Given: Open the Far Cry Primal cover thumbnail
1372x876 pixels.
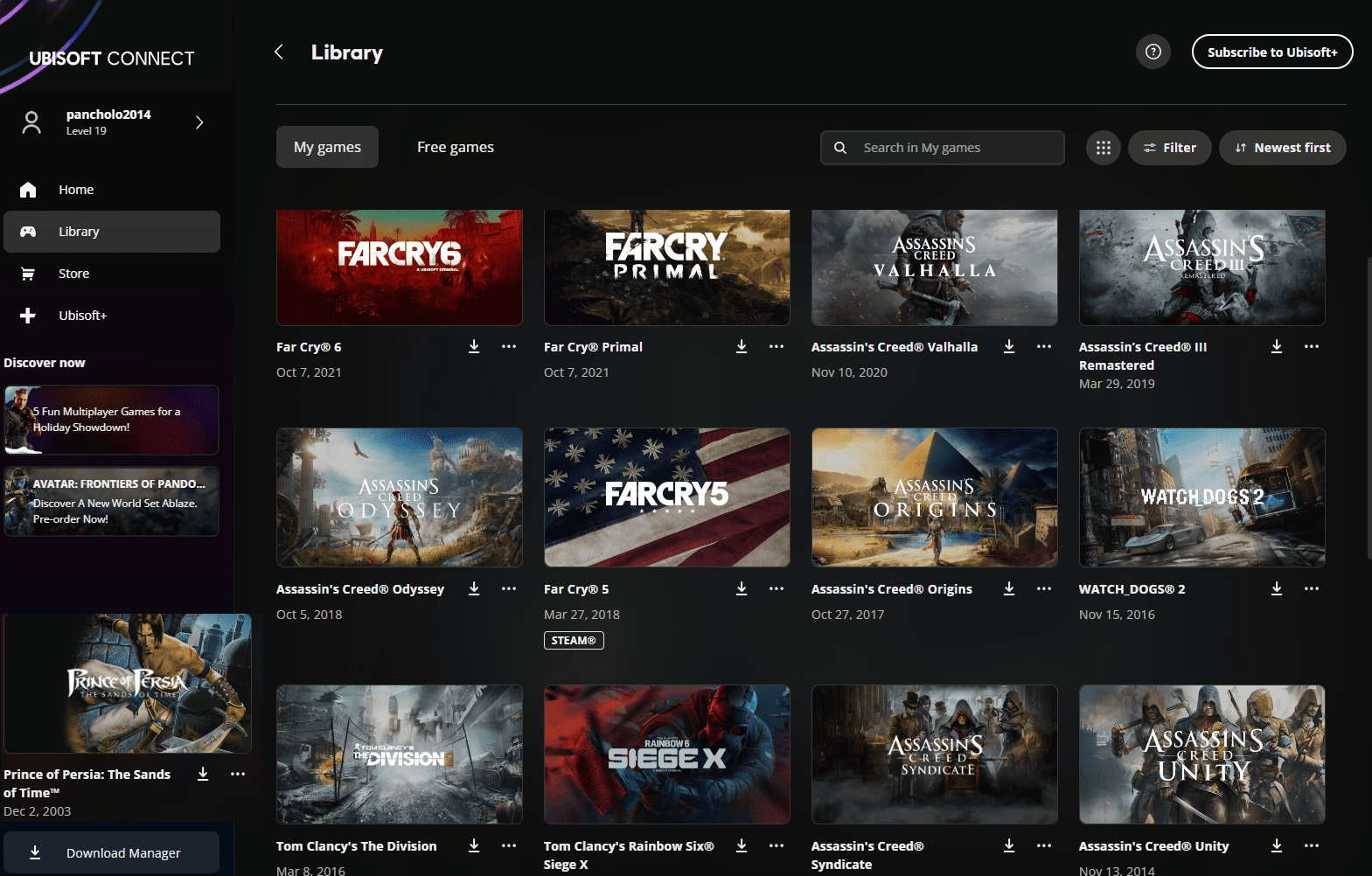Looking at the screenshot, I should point(667,268).
